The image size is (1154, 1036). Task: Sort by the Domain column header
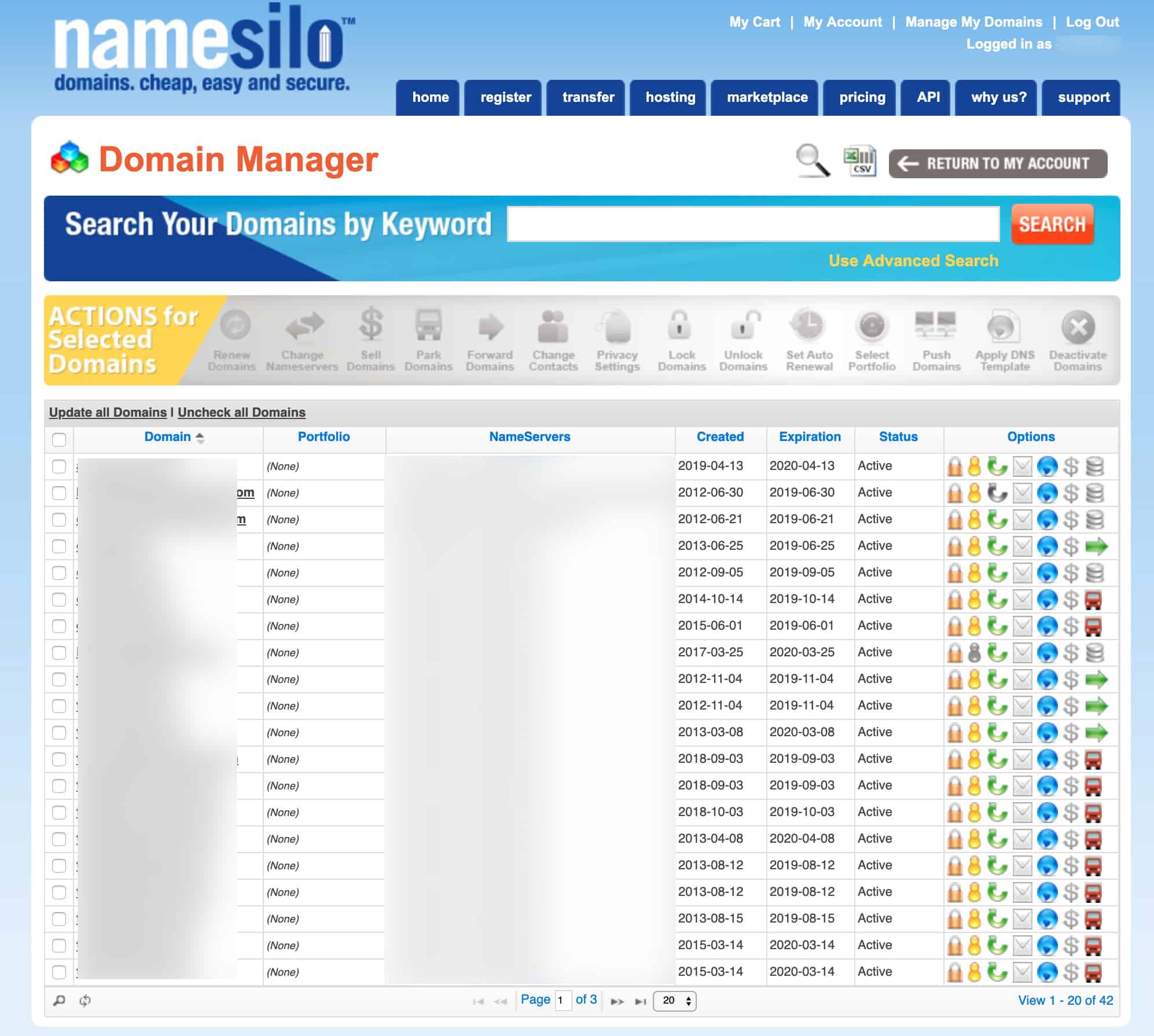(x=168, y=437)
